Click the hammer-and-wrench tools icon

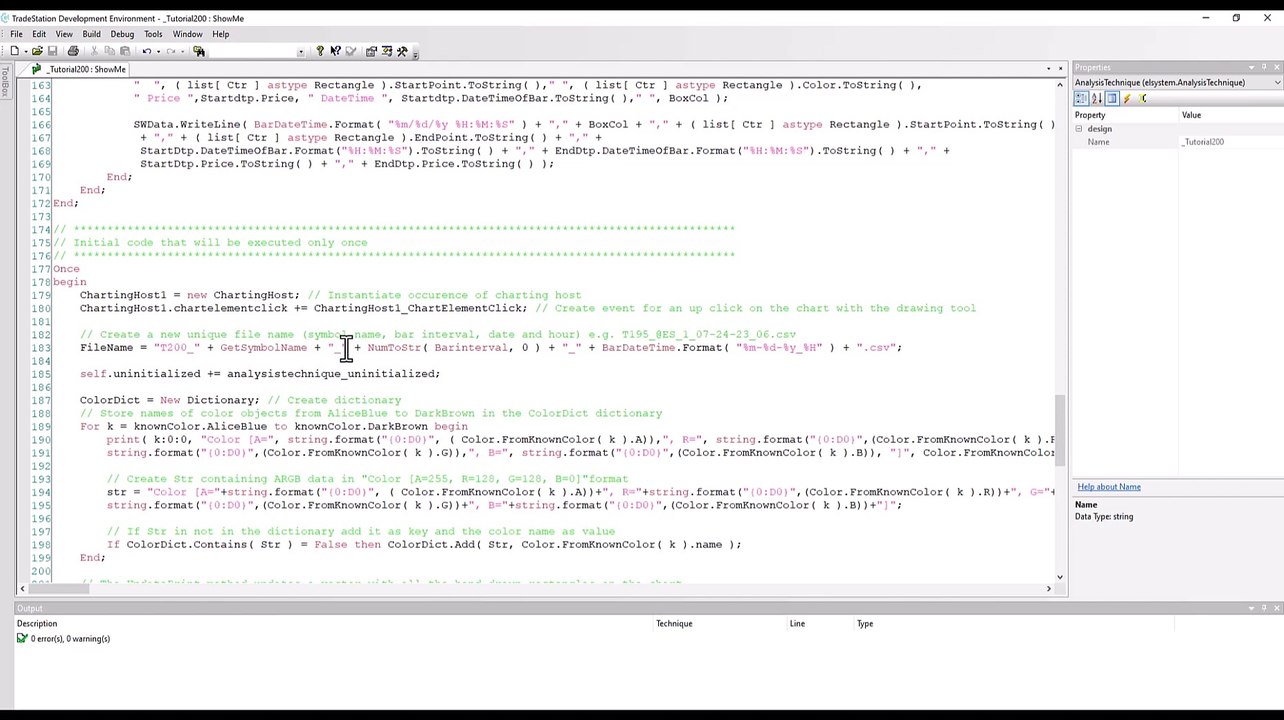402,51
